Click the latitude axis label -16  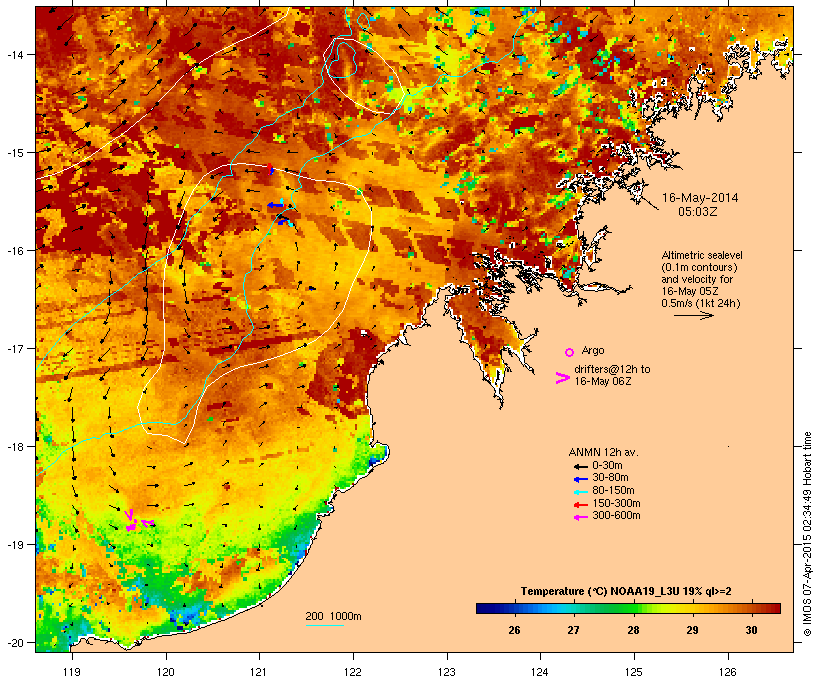point(14,251)
